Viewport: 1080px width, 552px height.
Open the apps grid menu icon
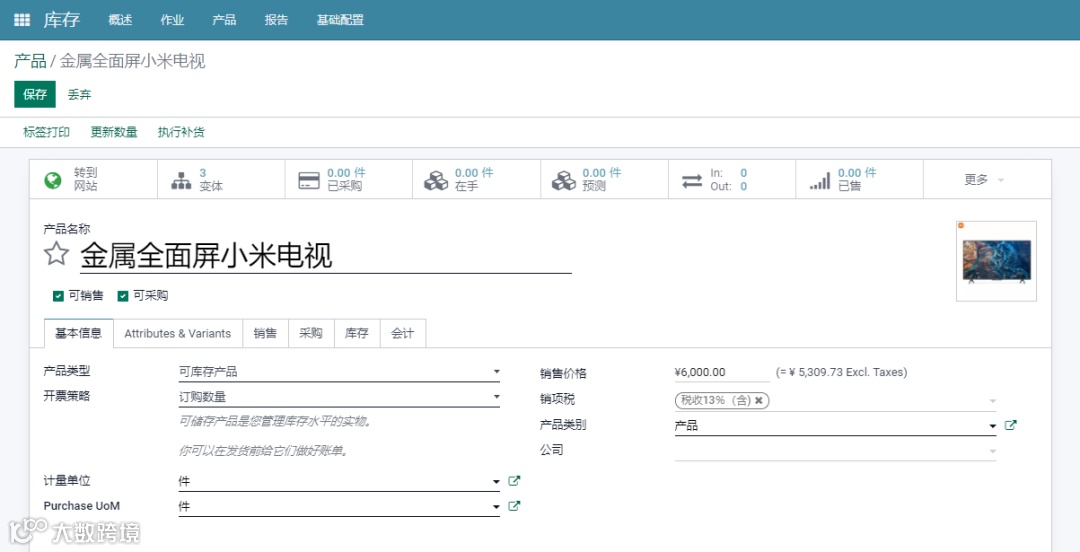(22, 20)
